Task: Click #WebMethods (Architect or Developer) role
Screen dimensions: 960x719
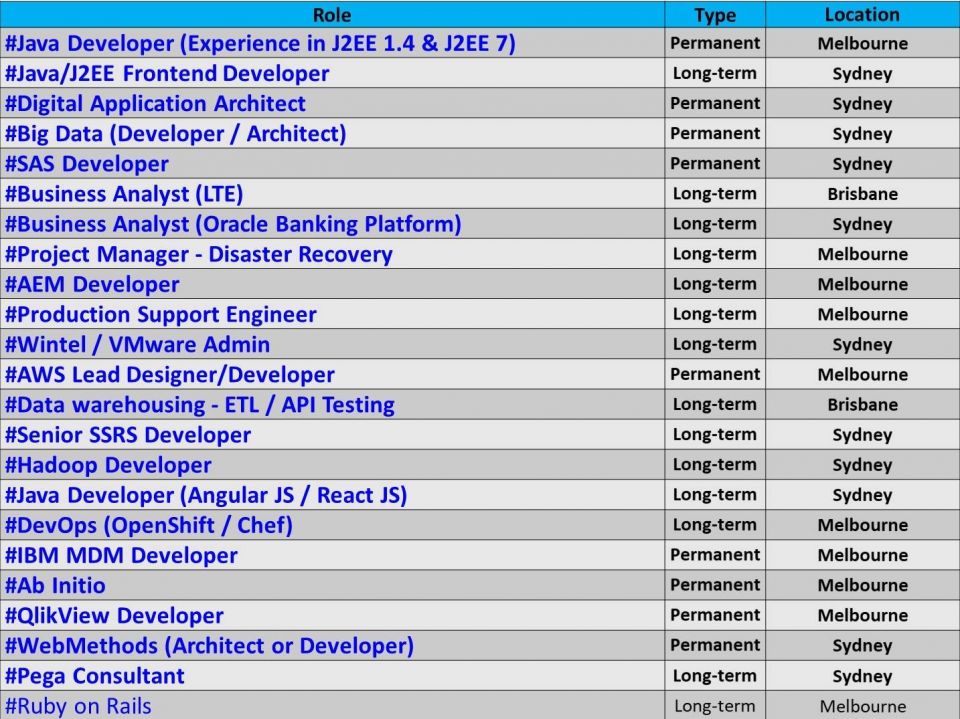Action: [209, 646]
